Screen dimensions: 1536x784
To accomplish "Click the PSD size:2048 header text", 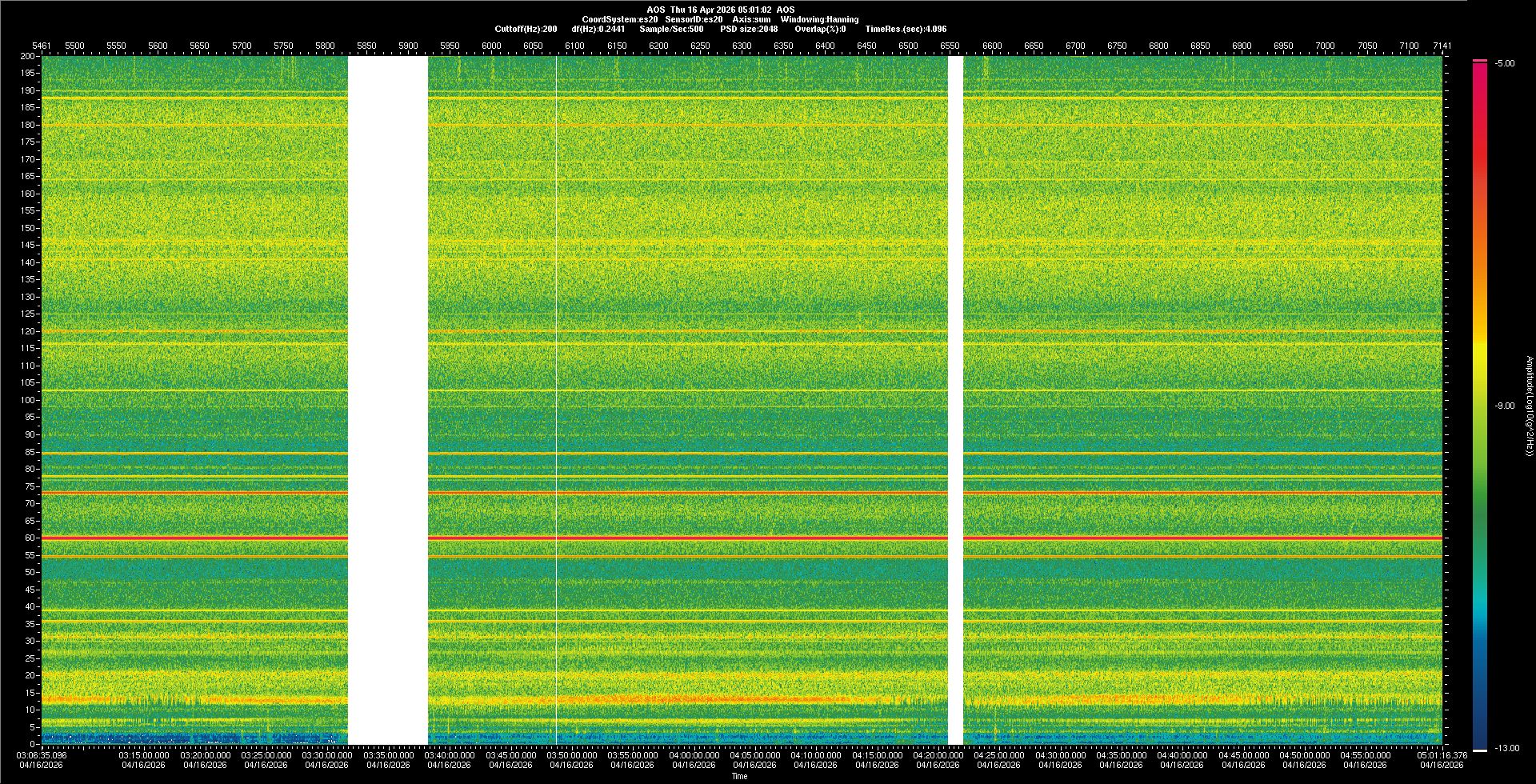I will 749,29.
